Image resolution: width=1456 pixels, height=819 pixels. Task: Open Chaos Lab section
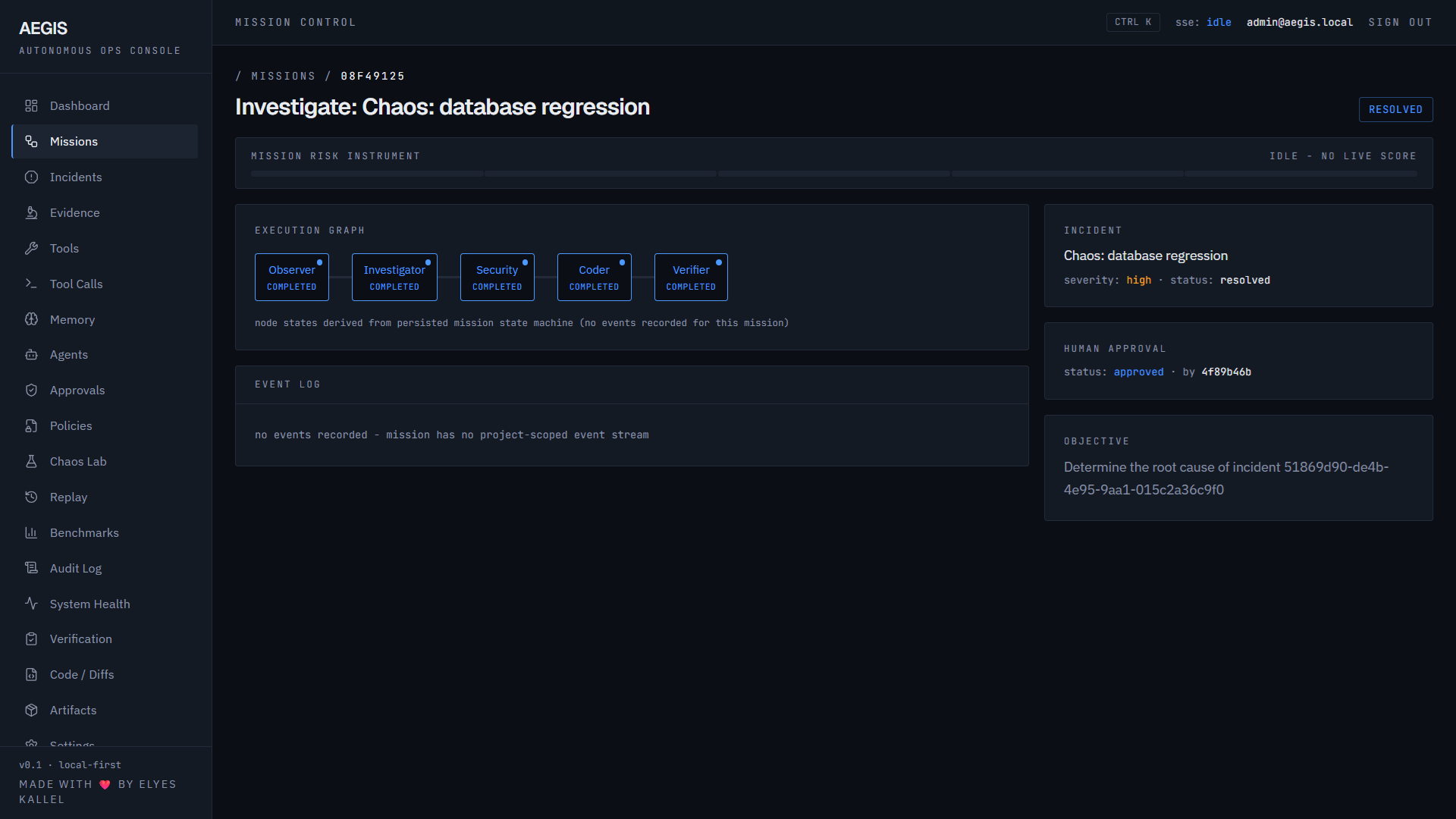click(105, 462)
